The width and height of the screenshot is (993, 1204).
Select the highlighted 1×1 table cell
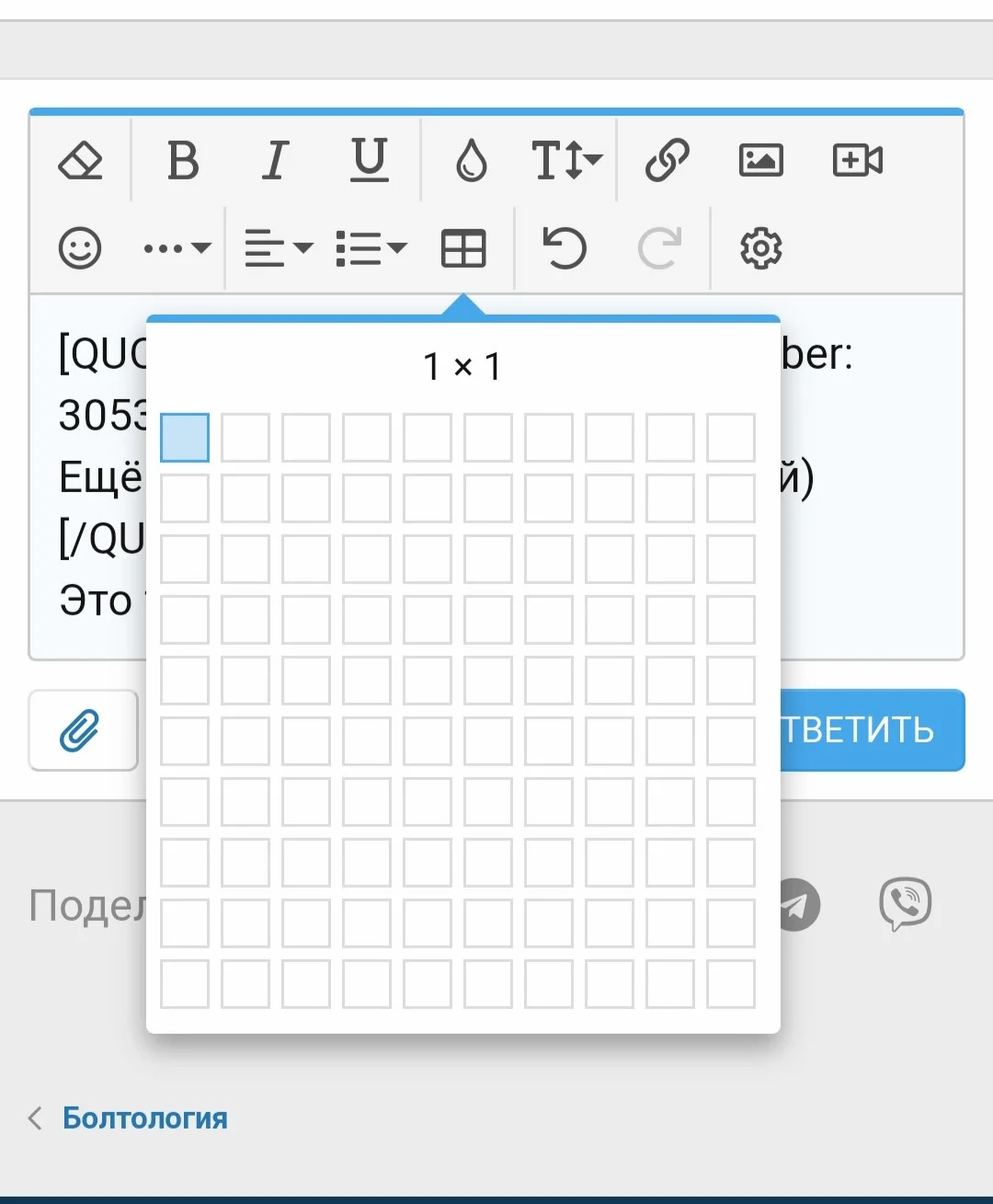pos(185,438)
